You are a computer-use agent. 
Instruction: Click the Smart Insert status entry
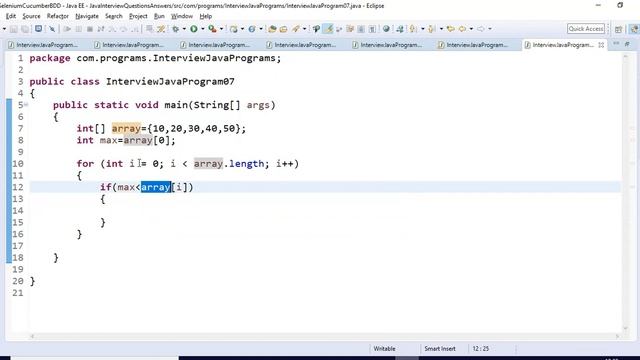click(x=440, y=349)
